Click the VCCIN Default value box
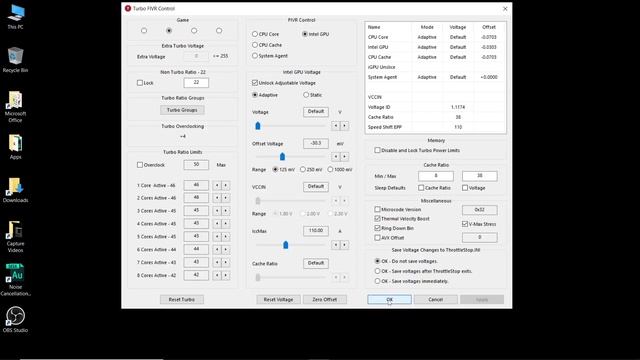640x360 pixels. click(316, 187)
